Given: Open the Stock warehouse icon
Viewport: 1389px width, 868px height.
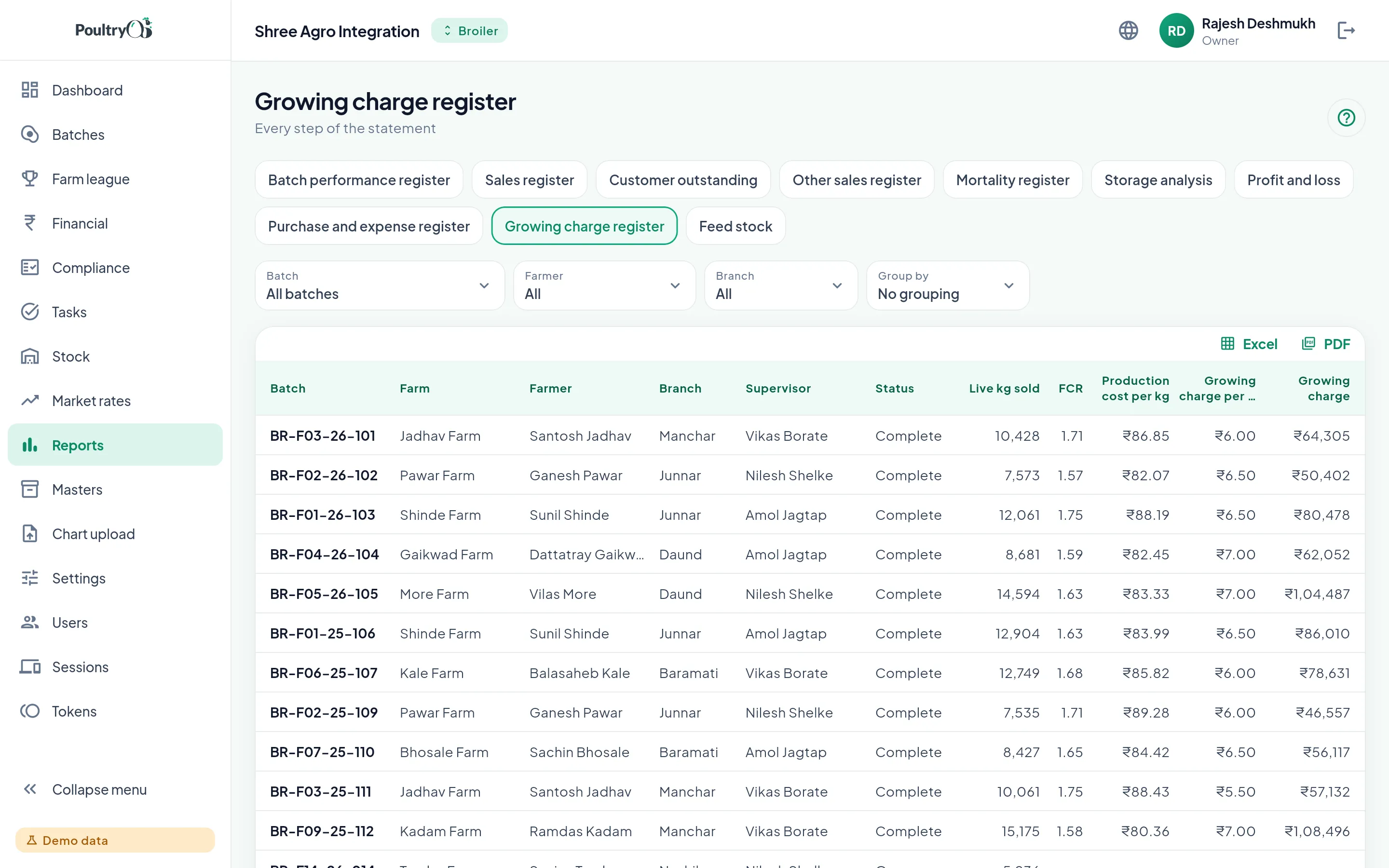Looking at the screenshot, I should [x=30, y=356].
